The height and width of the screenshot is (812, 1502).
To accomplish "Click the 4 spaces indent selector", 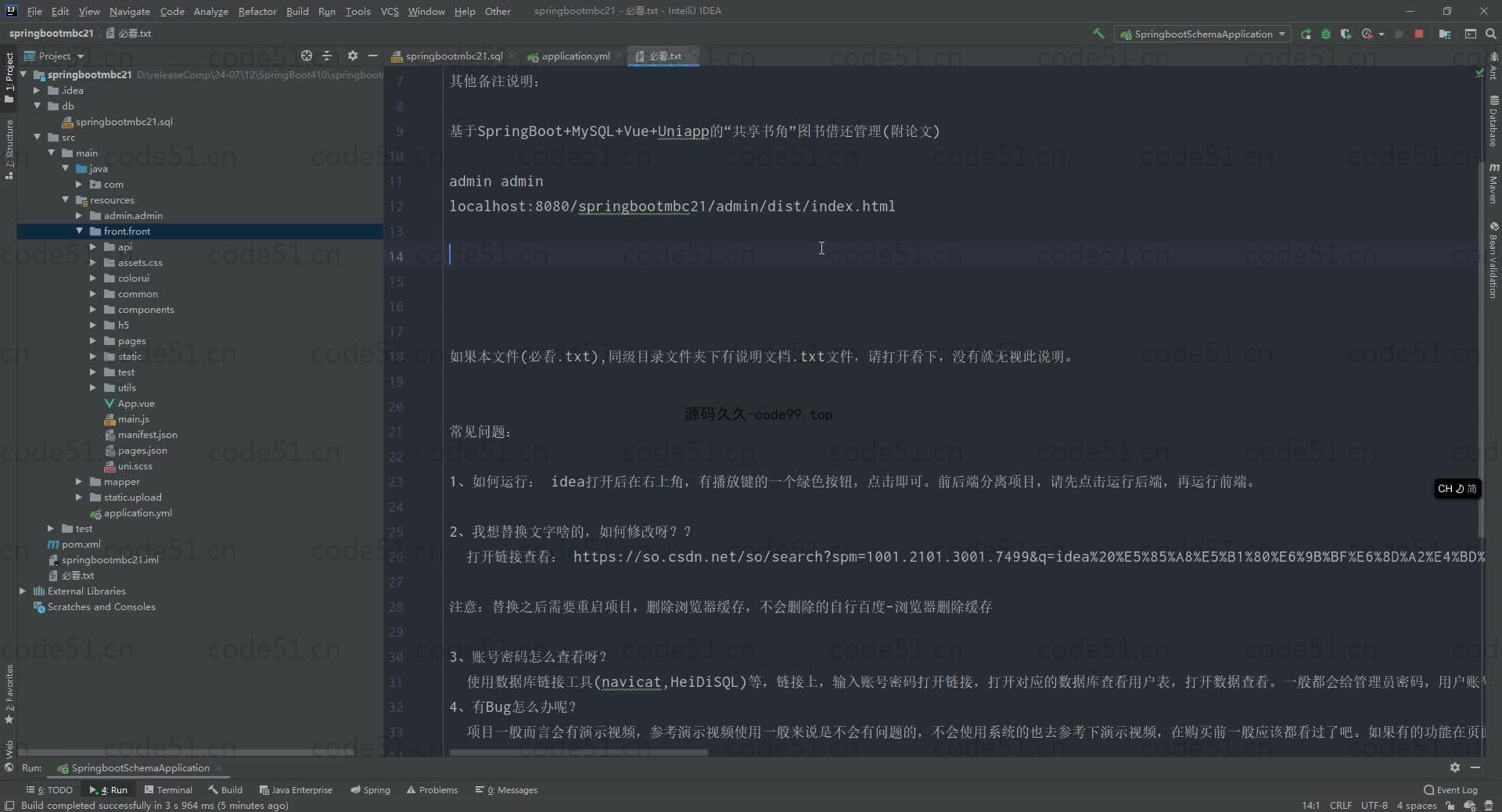I will [1417, 805].
